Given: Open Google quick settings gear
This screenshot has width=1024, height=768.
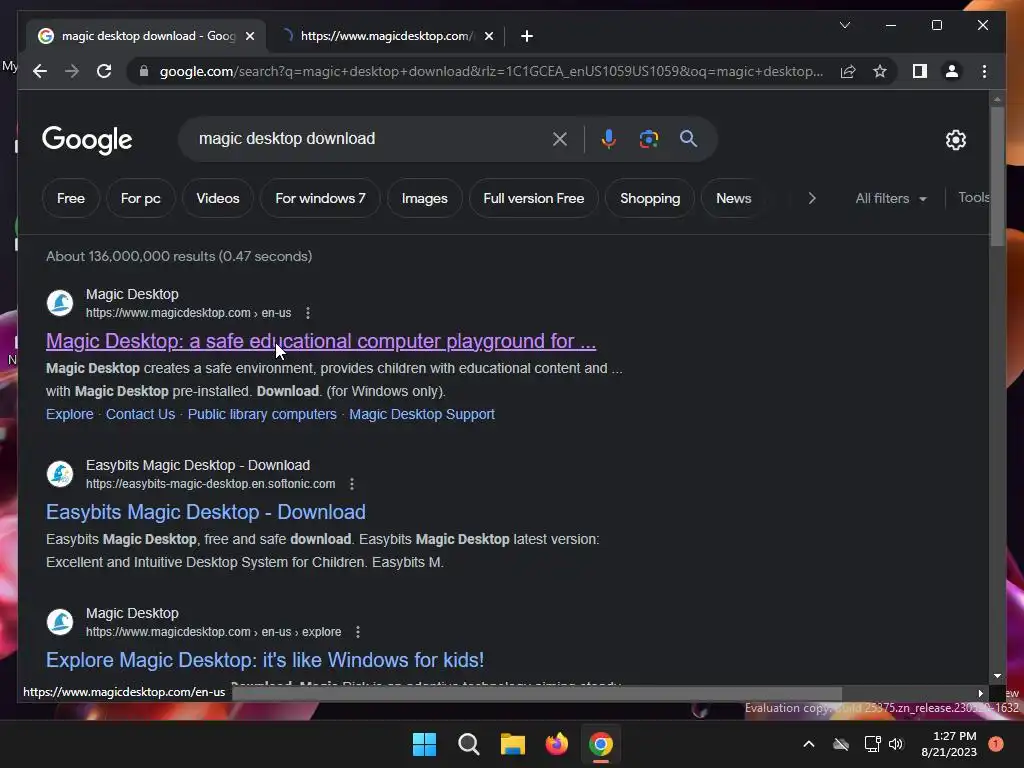Looking at the screenshot, I should [x=955, y=139].
